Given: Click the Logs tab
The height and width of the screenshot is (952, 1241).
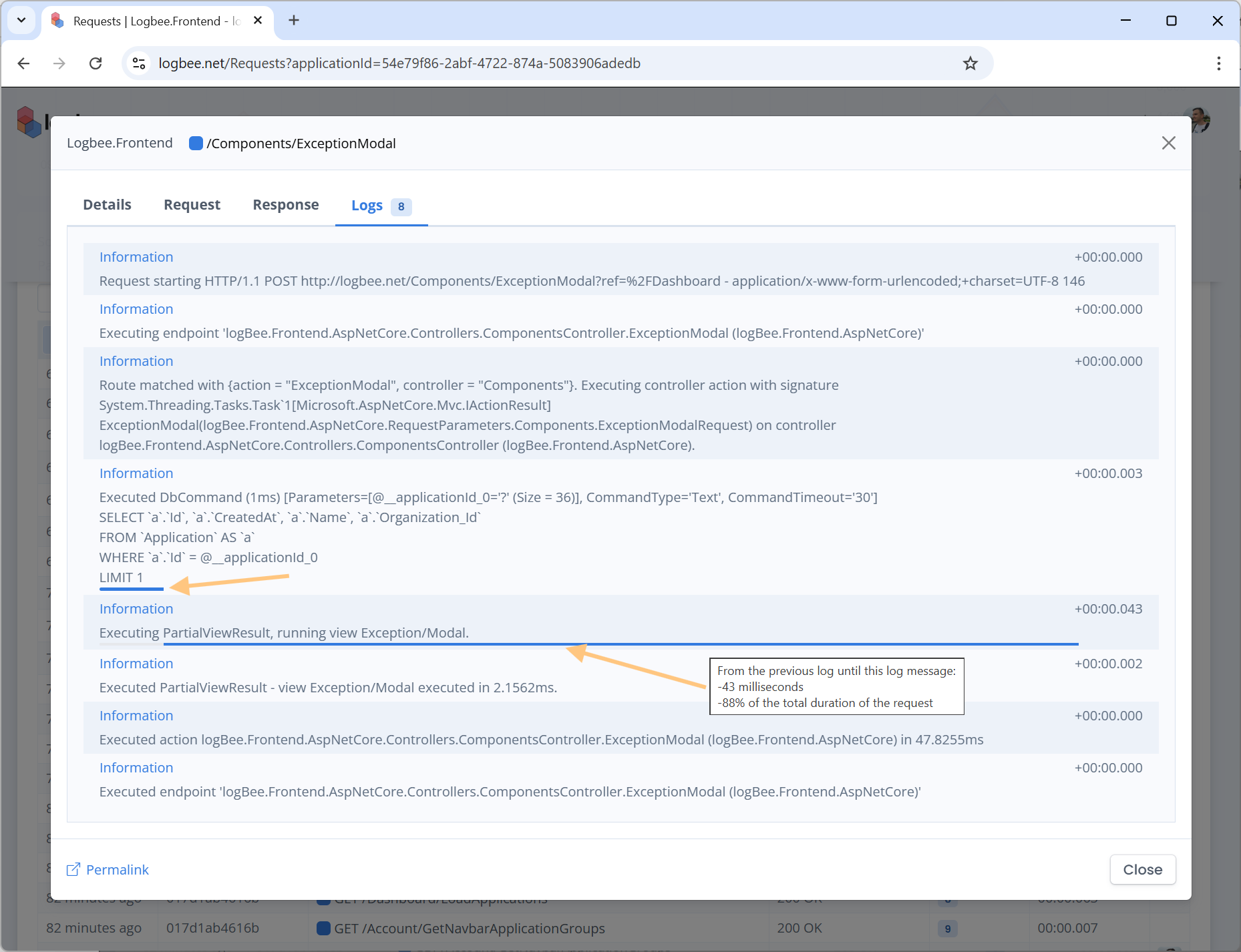Looking at the screenshot, I should (x=367, y=206).
